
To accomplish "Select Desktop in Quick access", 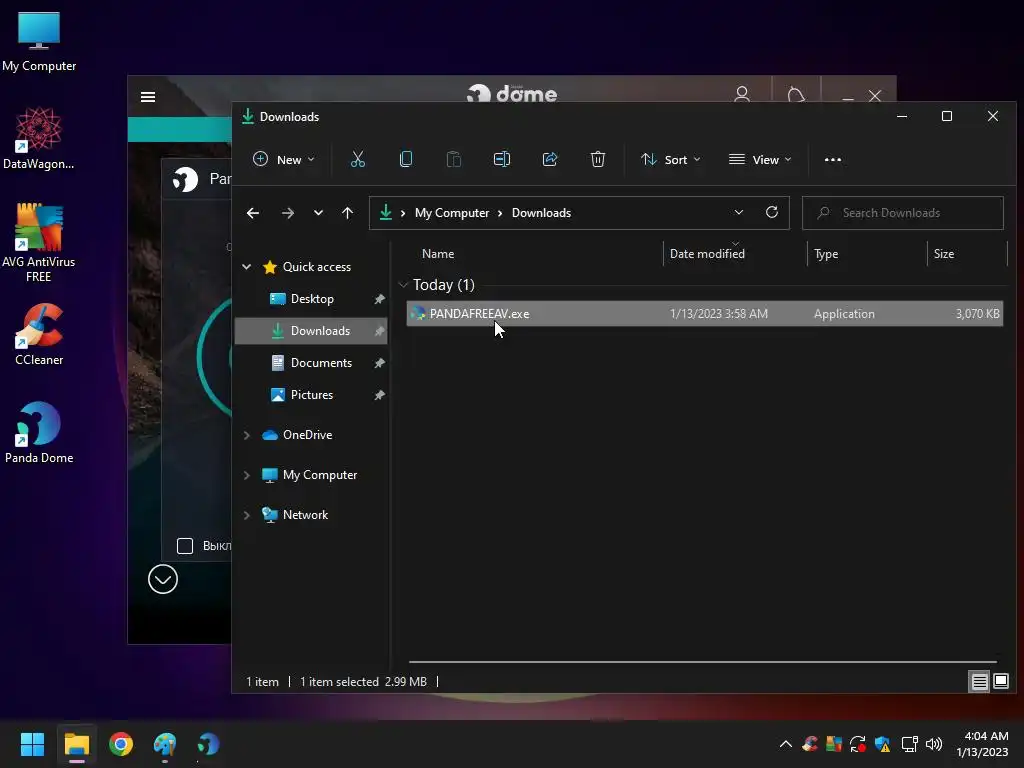I will click(x=311, y=299).
